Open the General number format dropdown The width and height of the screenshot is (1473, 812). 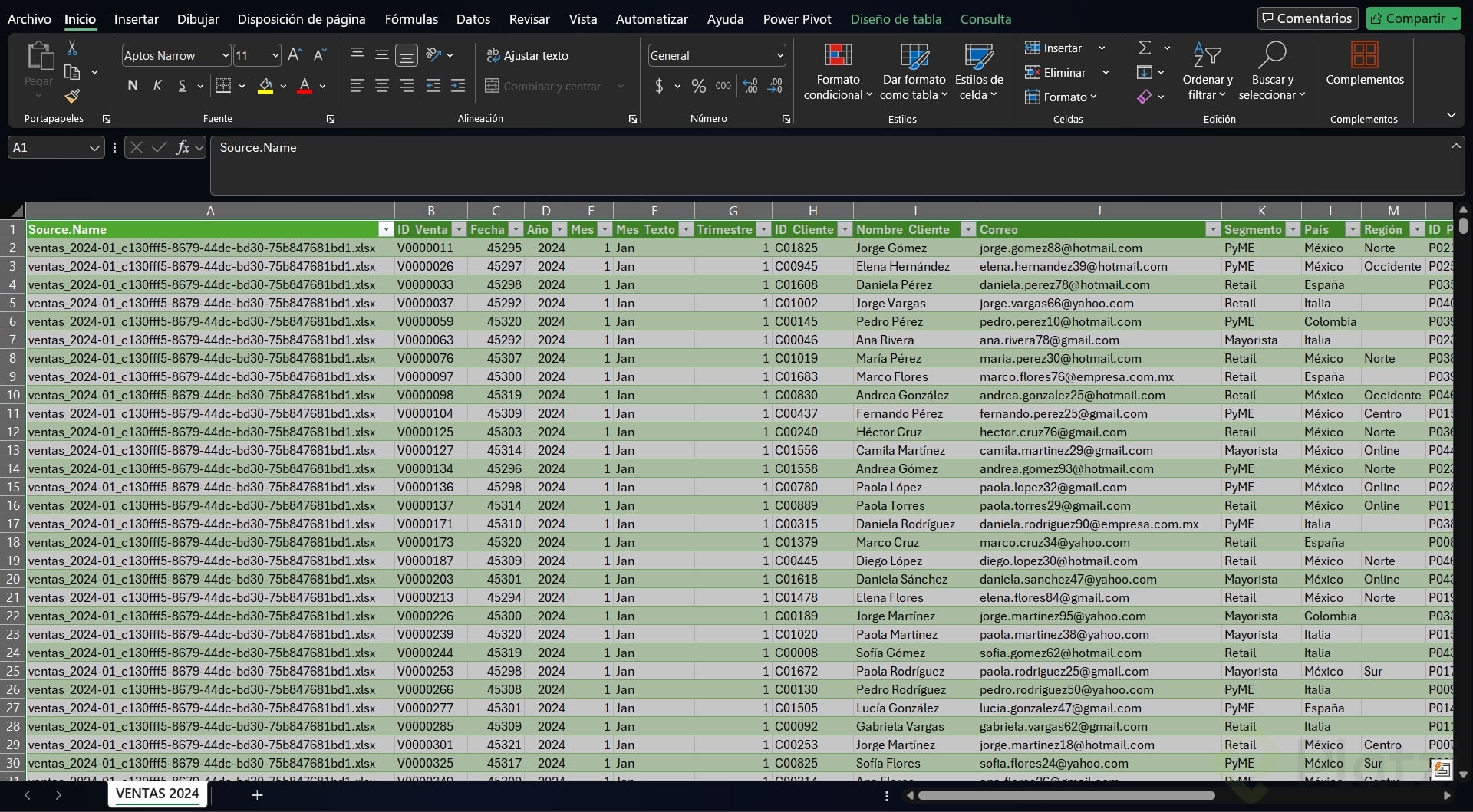point(779,56)
